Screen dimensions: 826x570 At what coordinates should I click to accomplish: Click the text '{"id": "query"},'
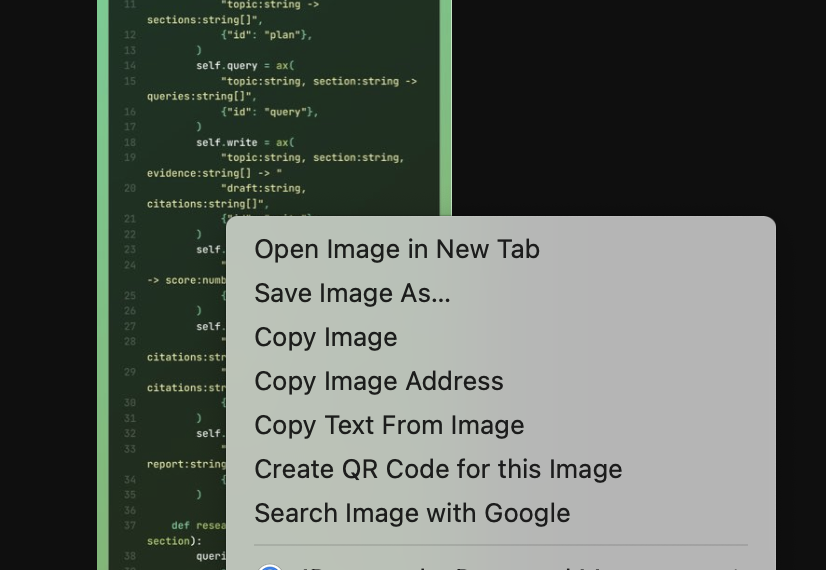click(x=270, y=112)
